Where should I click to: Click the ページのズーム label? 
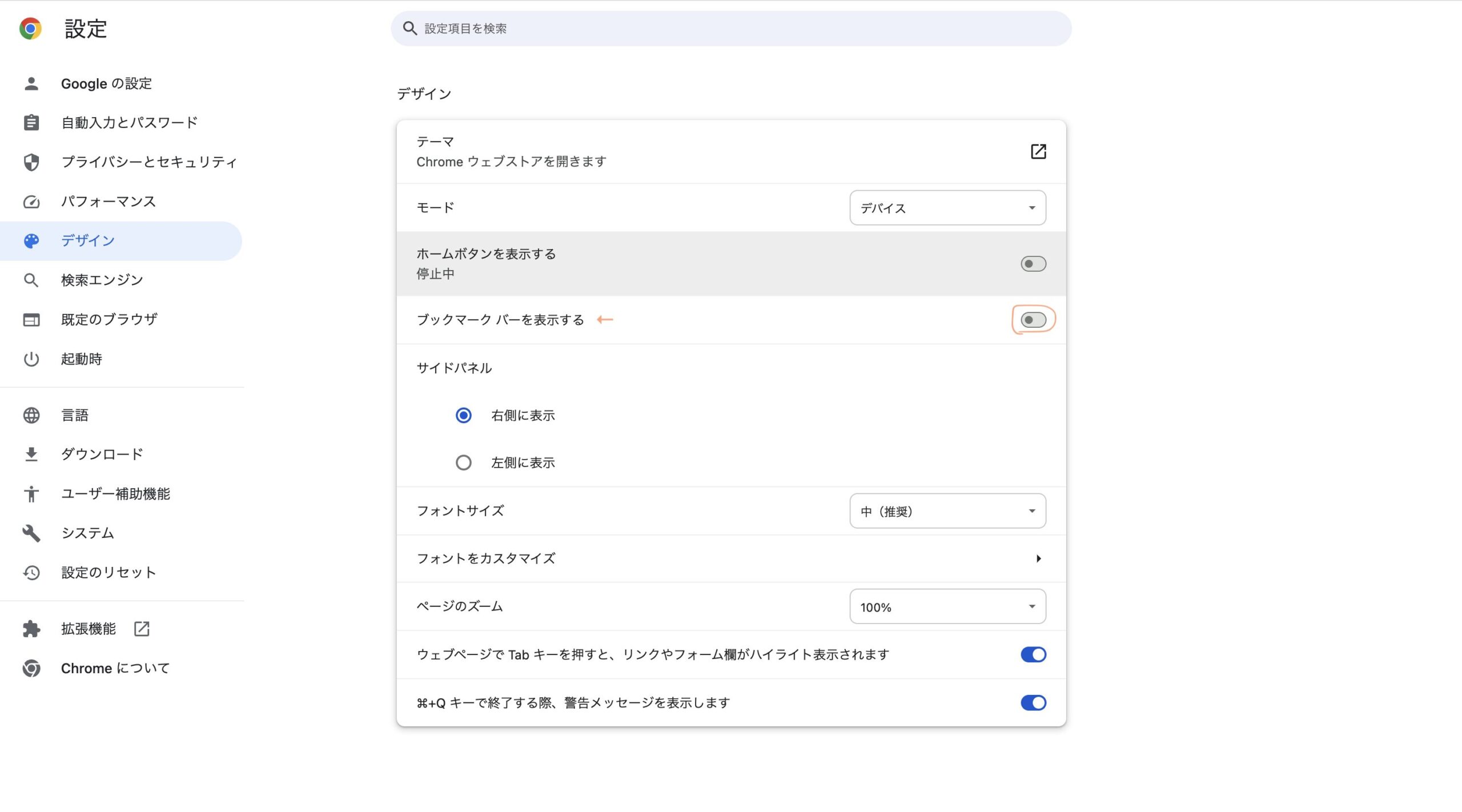(x=460, y=606)
